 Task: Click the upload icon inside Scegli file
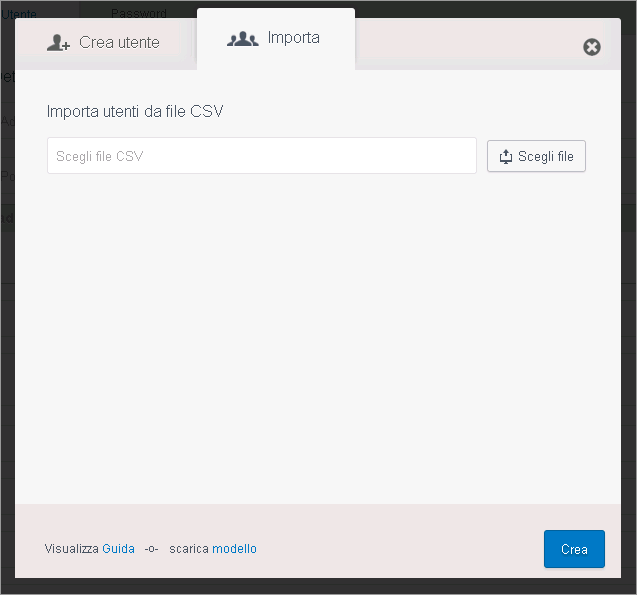(506, 157)
